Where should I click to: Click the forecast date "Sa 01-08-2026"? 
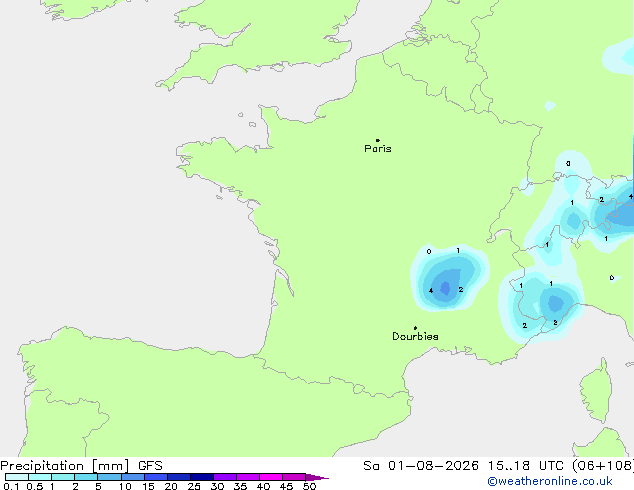point(421,466)
